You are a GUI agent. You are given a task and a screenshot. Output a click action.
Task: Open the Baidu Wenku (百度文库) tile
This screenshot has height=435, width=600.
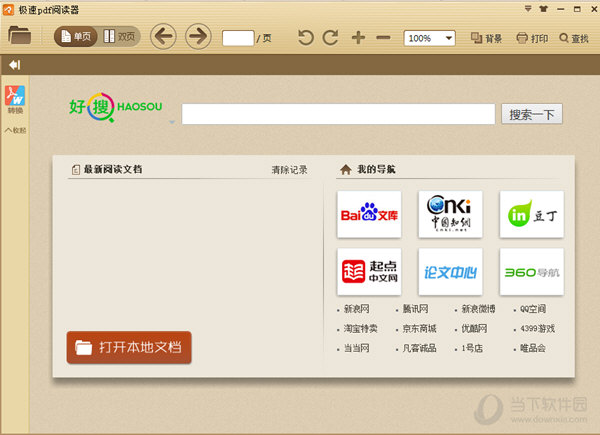coord(369,215)
